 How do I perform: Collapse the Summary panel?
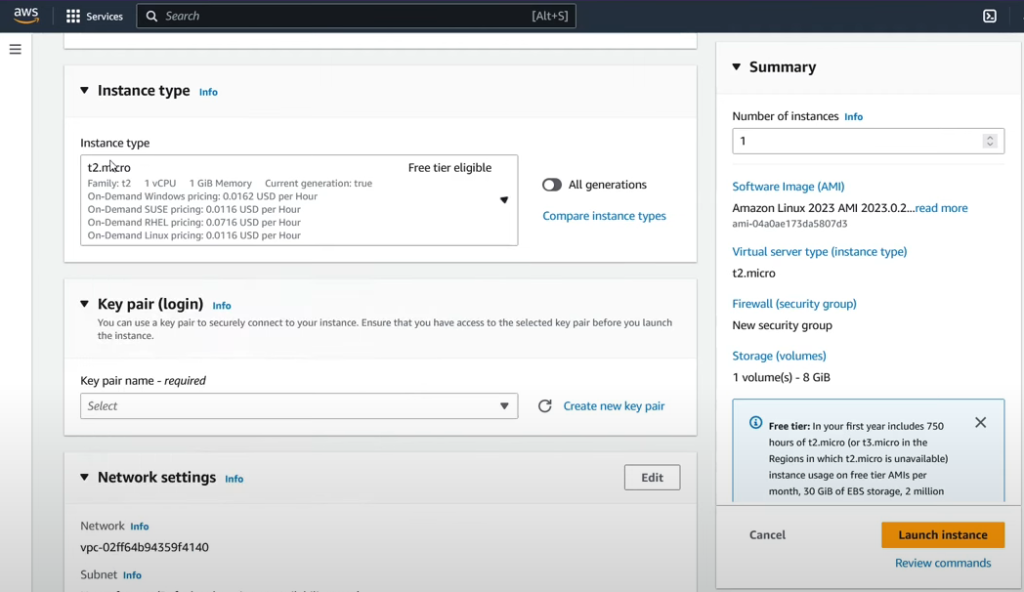pyautogui.click(x=737, y=67)
